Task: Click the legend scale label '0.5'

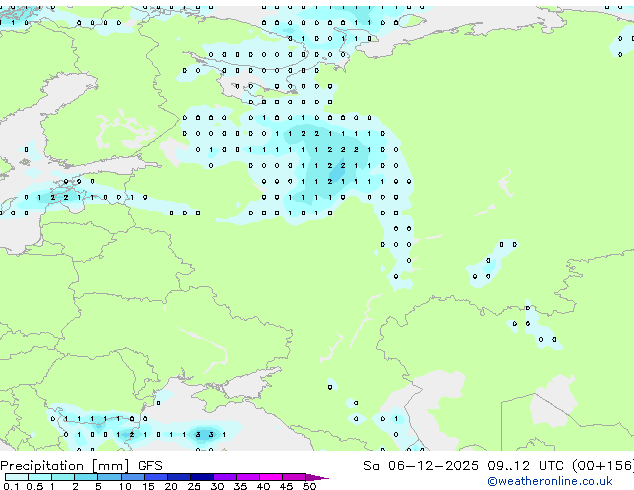Action: pyautogui.click(x=35, y=486)
